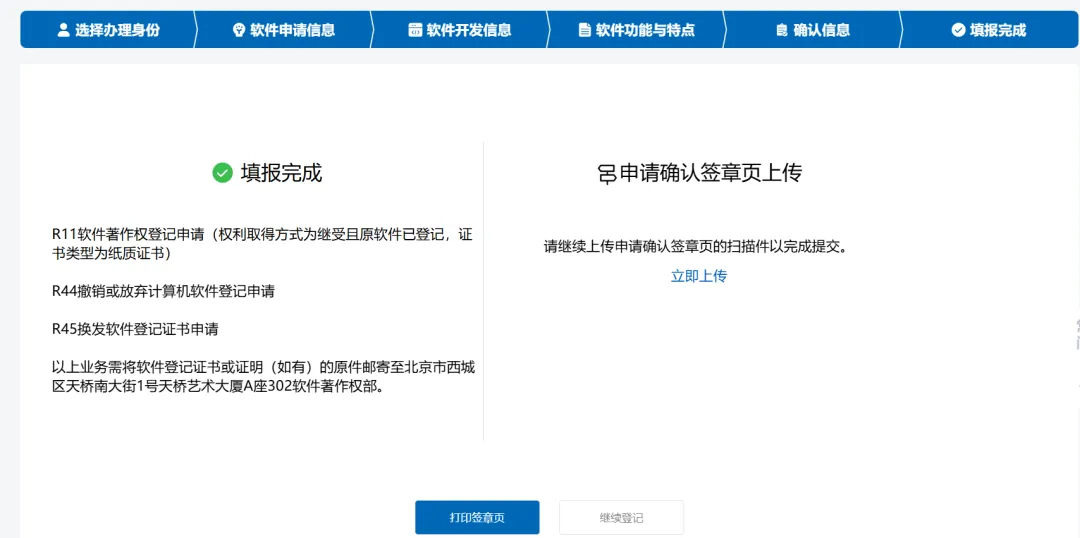Click the document icon beside 软件功能与特点
This screenshot has height=538, width=1080.
pos(584,30)
